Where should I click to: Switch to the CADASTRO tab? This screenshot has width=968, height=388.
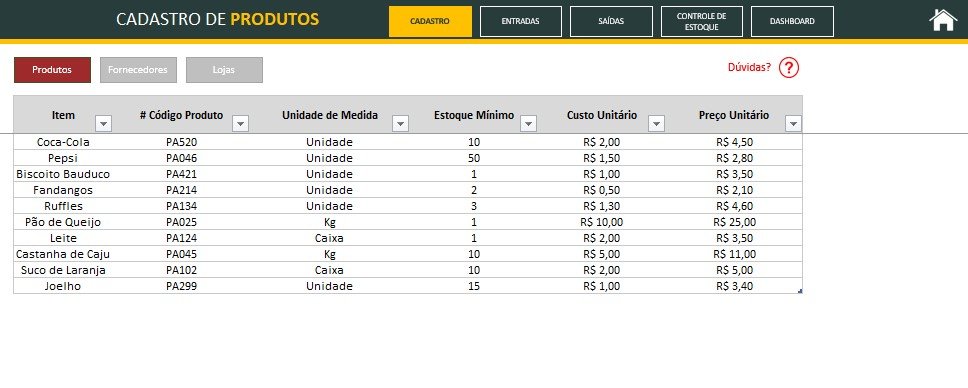click(430, 22)
